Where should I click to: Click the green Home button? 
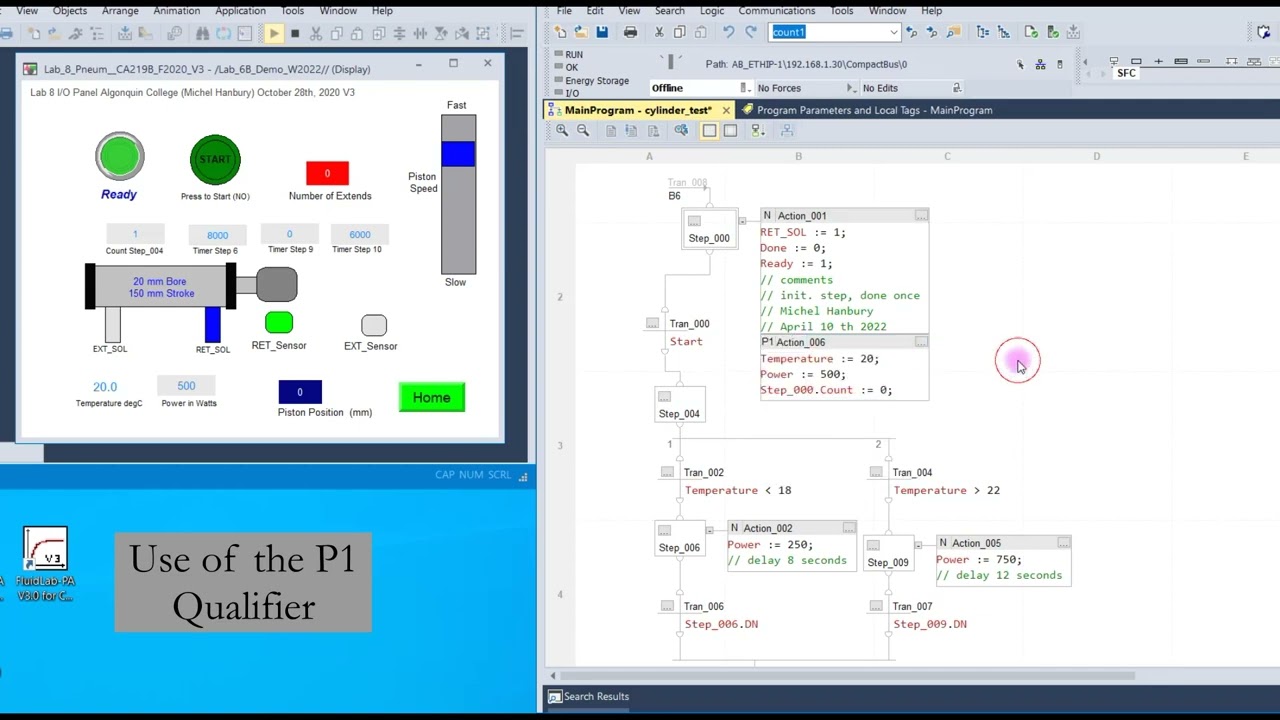click(432, 397)
